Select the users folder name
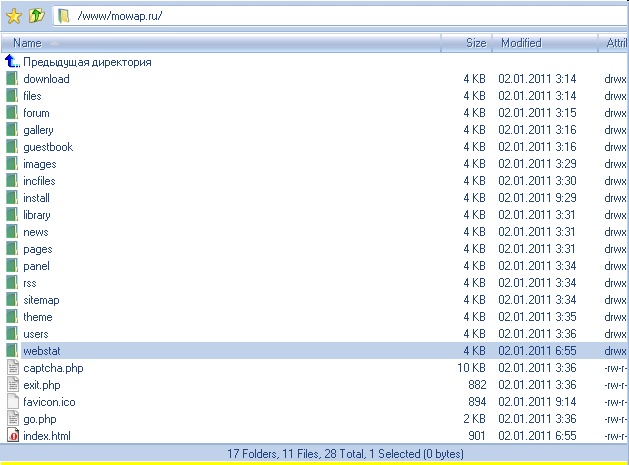This screenshot has height=465, width=629. click(36, 334)
